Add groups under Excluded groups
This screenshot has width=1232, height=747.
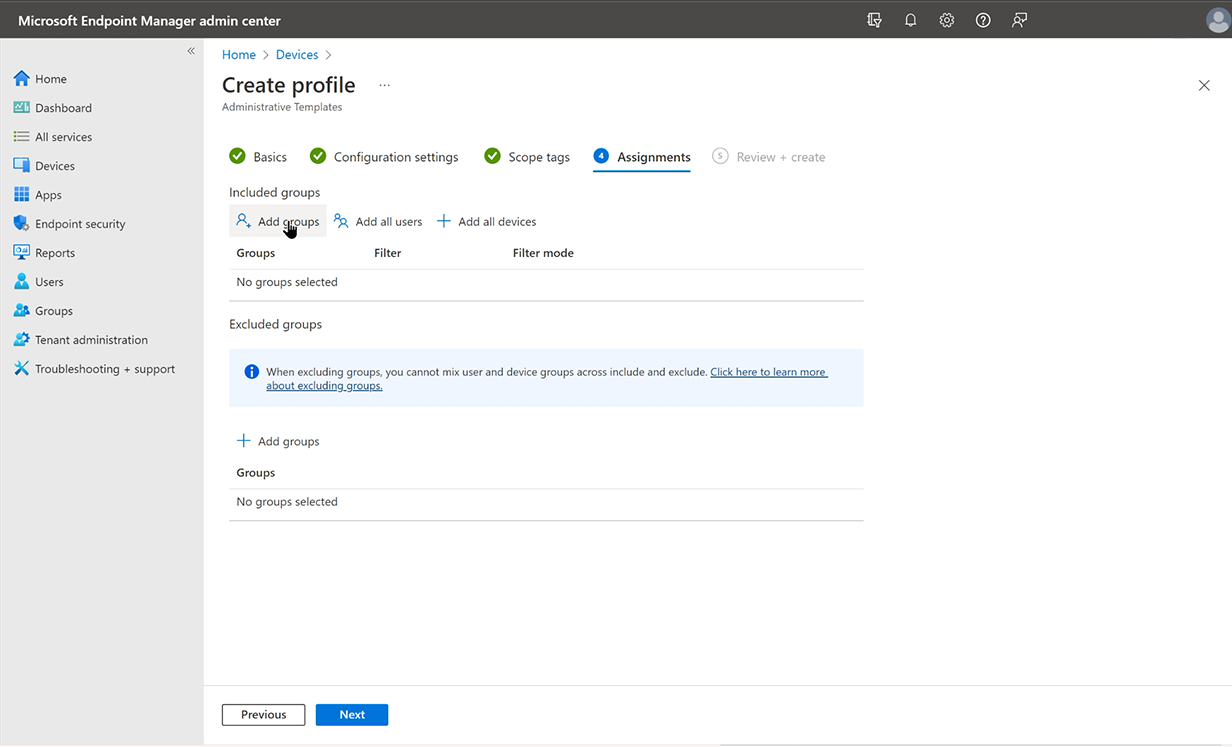(278, 441)
